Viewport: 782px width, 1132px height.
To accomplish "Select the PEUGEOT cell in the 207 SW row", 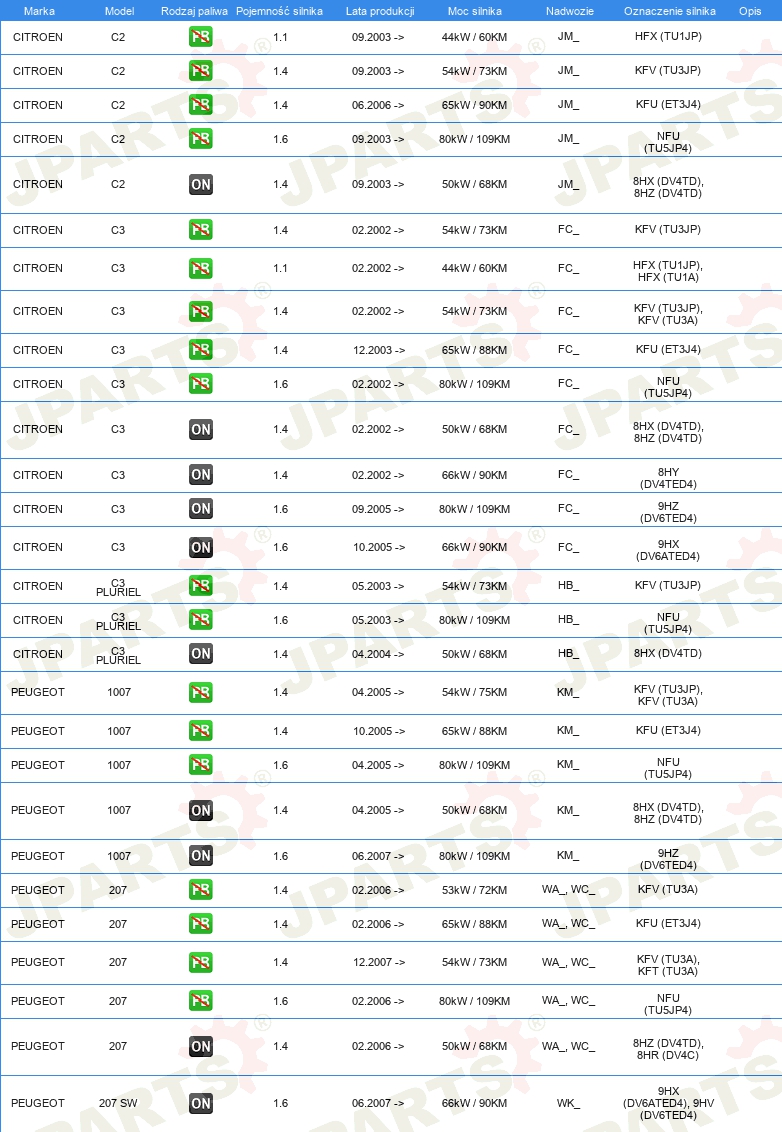I will [x=38, y=1103].
